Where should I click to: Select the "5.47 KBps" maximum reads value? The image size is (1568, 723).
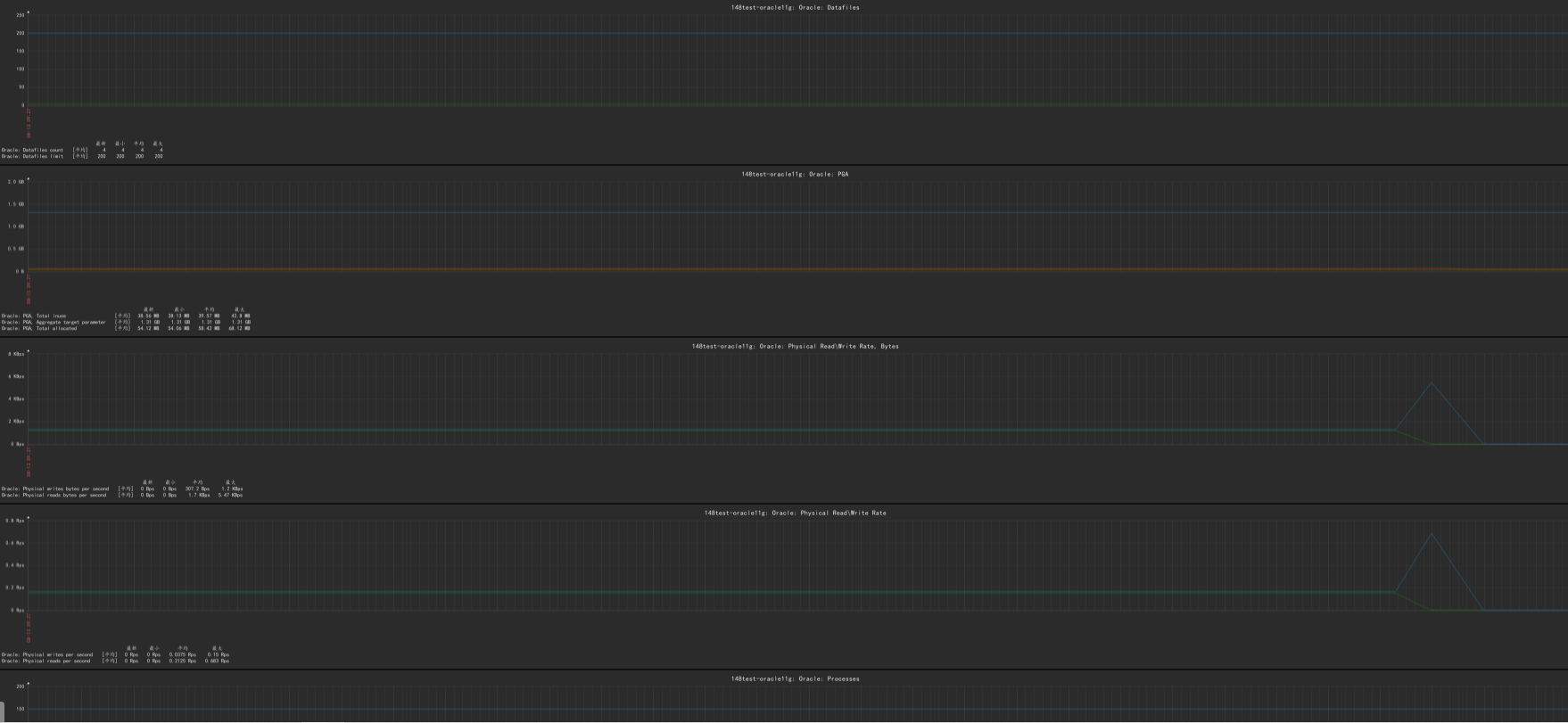tap(230, 495)
